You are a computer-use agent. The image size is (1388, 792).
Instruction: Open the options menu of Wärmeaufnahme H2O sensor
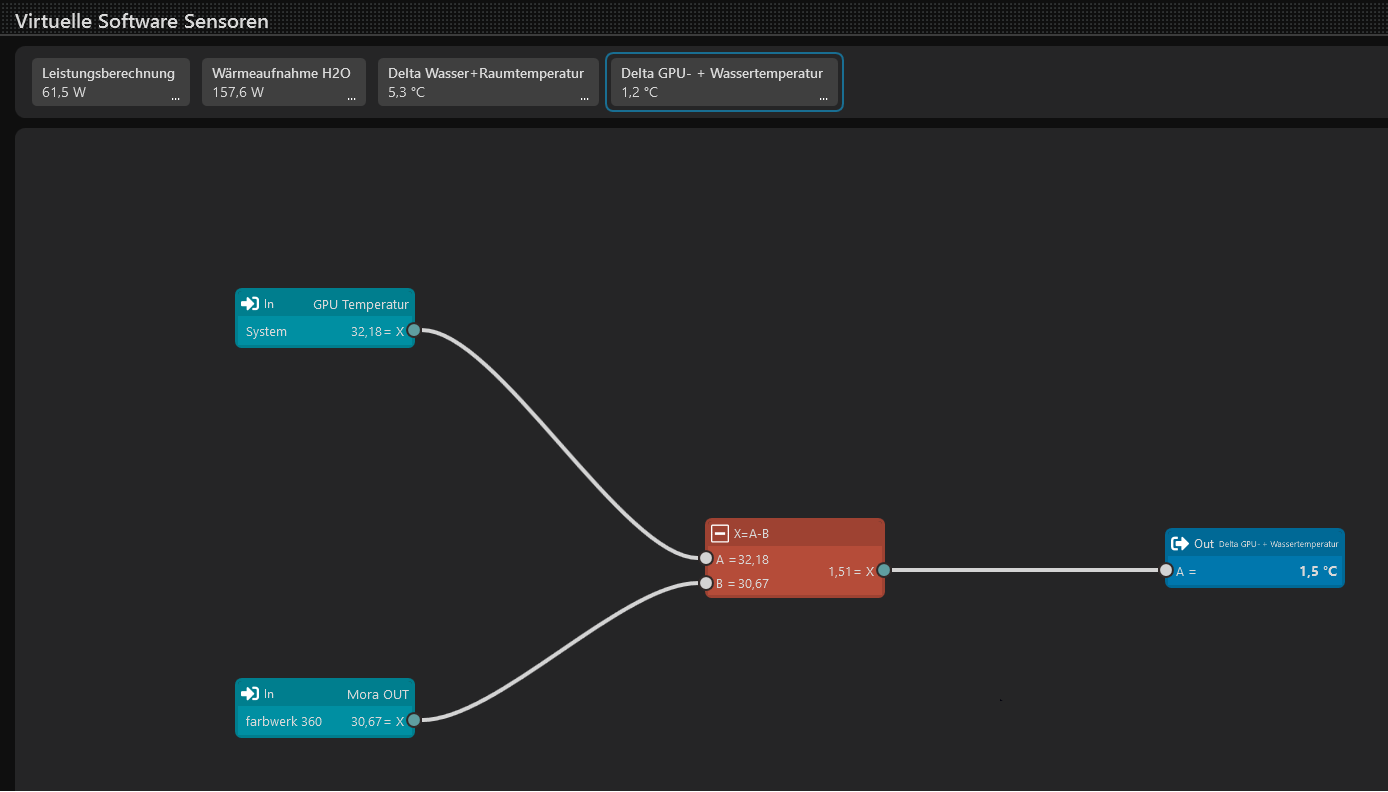click(x=352, y=97)
